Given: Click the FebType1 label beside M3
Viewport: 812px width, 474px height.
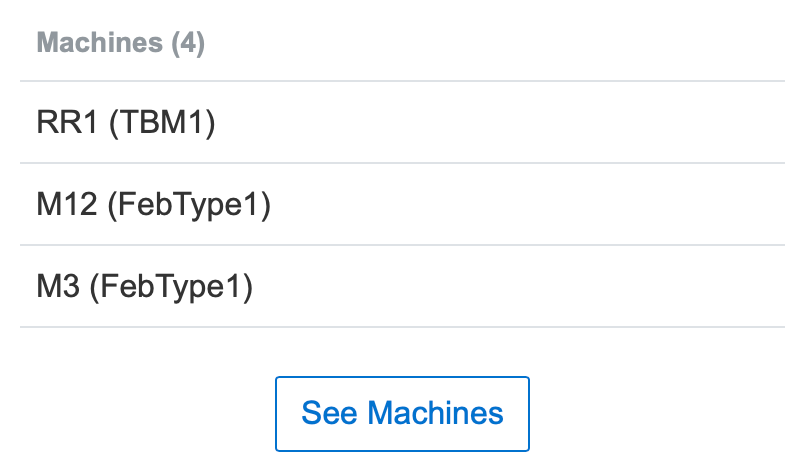Looking at the screenshot, I should [x=171, y=287].
